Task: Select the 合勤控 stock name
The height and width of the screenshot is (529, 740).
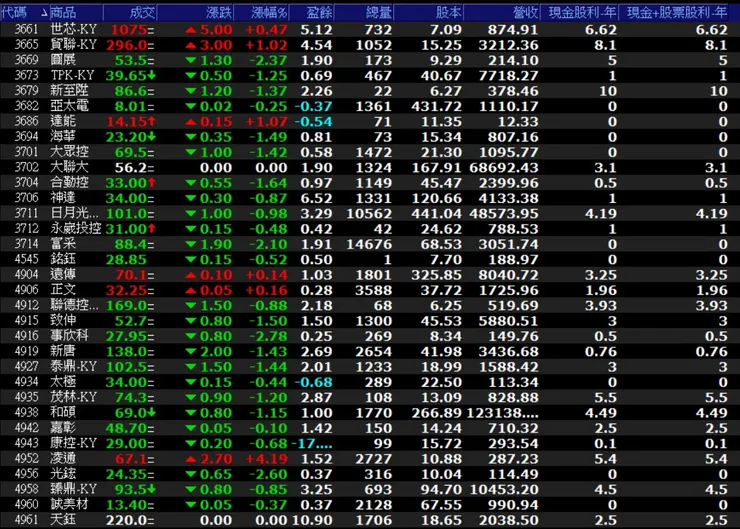Action: pos(69,182)
